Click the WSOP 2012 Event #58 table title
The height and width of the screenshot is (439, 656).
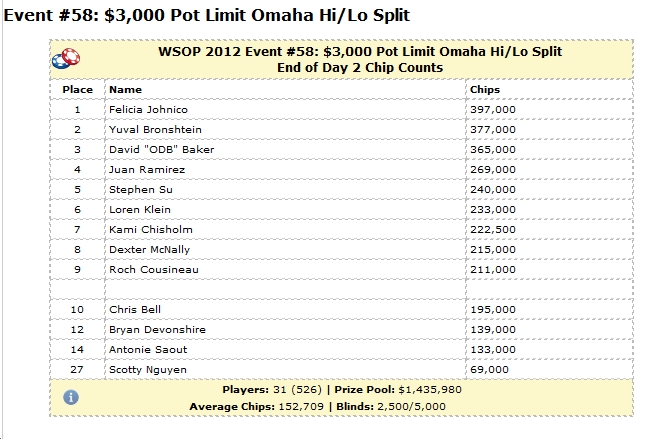pyautogui.click(x=360, y=59)
